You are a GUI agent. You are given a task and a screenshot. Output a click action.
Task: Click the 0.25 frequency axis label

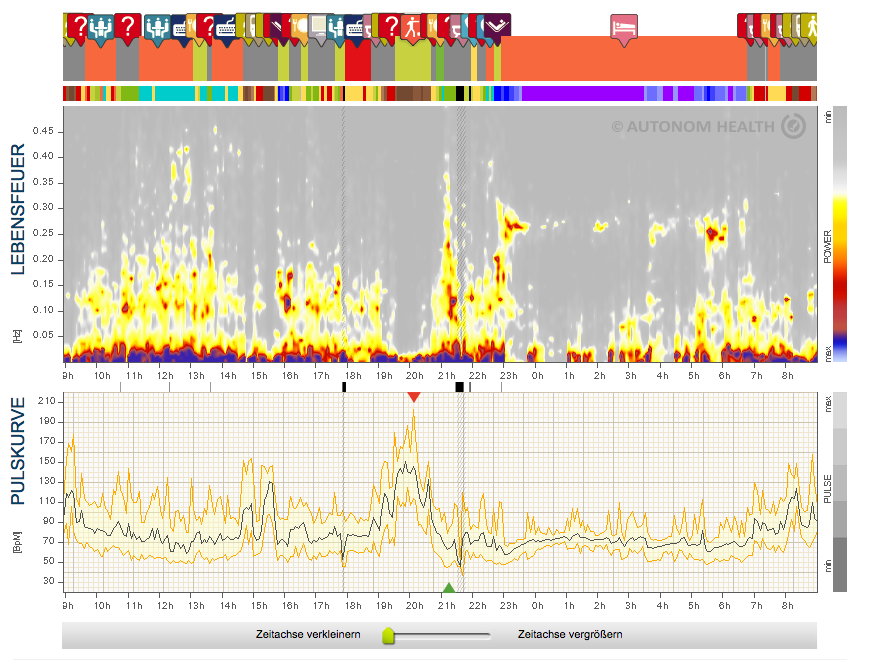click(x=43, y=233)
